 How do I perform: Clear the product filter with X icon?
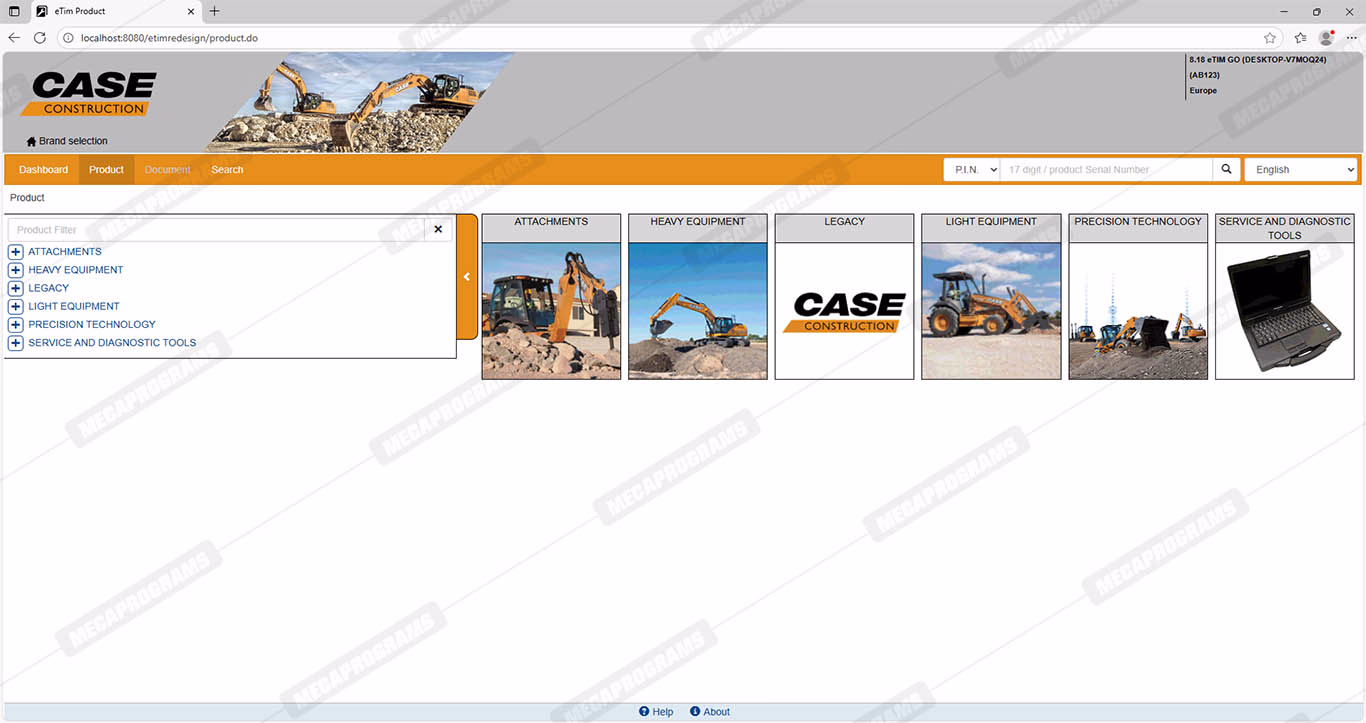coord(438,230)
